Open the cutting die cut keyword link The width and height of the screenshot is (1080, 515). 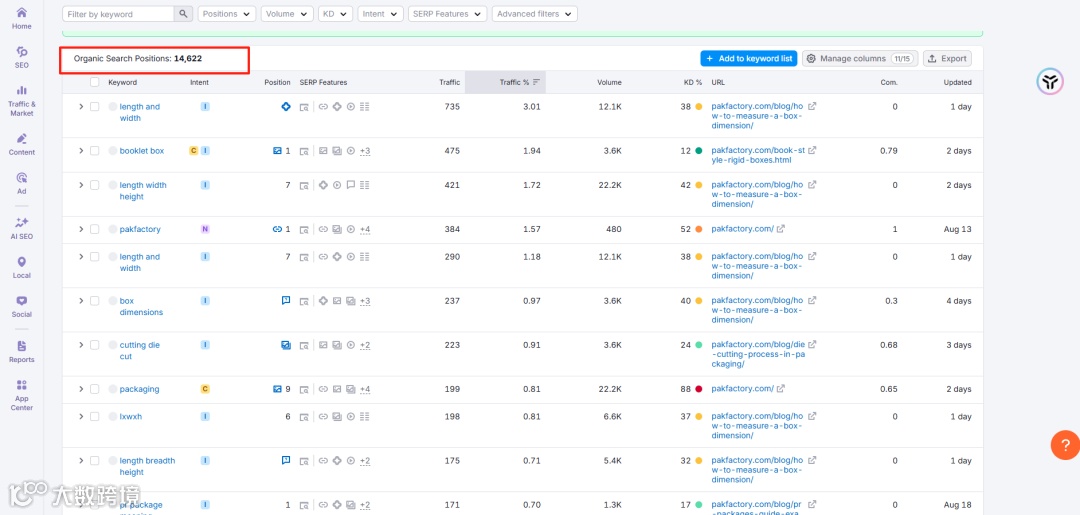[x=139, y=350]
